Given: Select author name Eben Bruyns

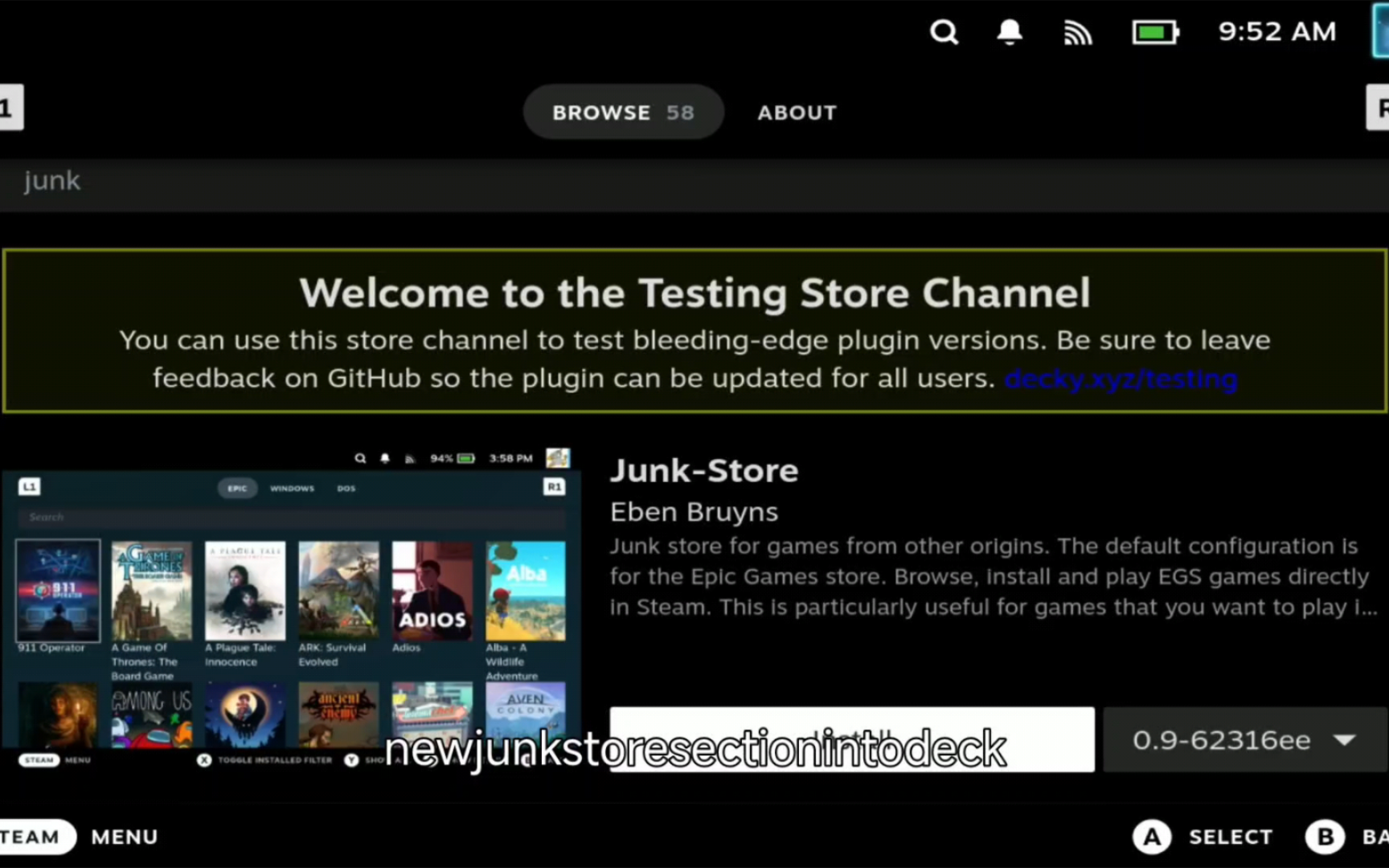Looking at the screenshot, I should (694, 512).
